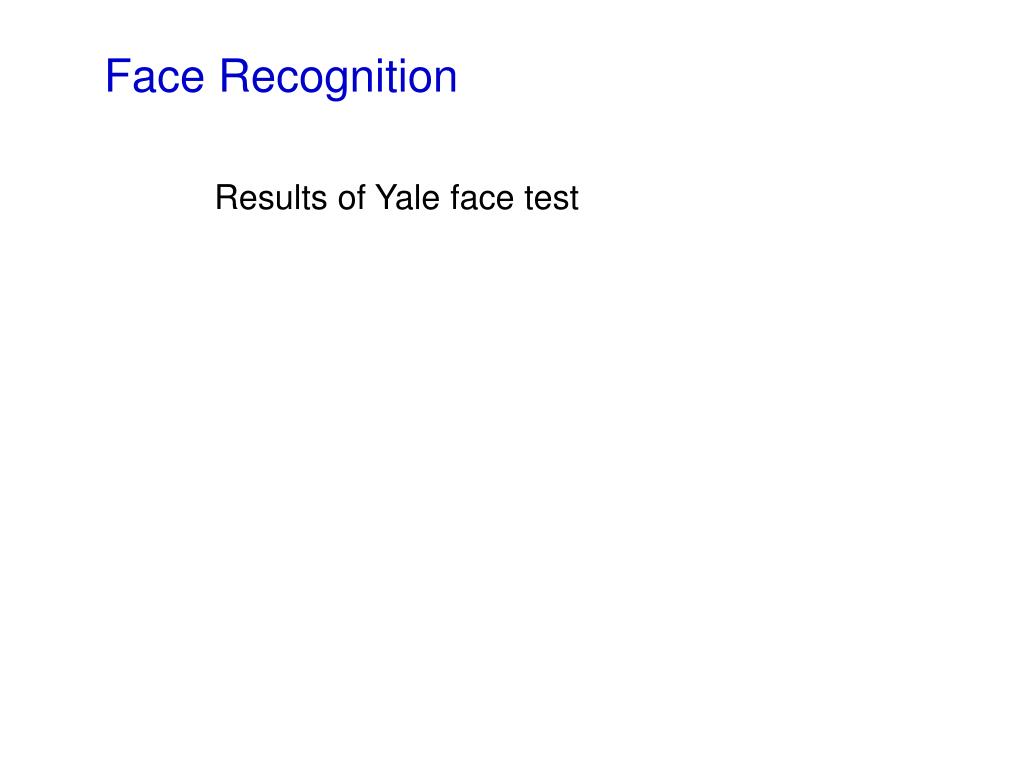Image resolution: width=1024 pixels, height=768 pixels.
Task: Click the 'le' ending of 'Yale'
Action: coord(428,198)
